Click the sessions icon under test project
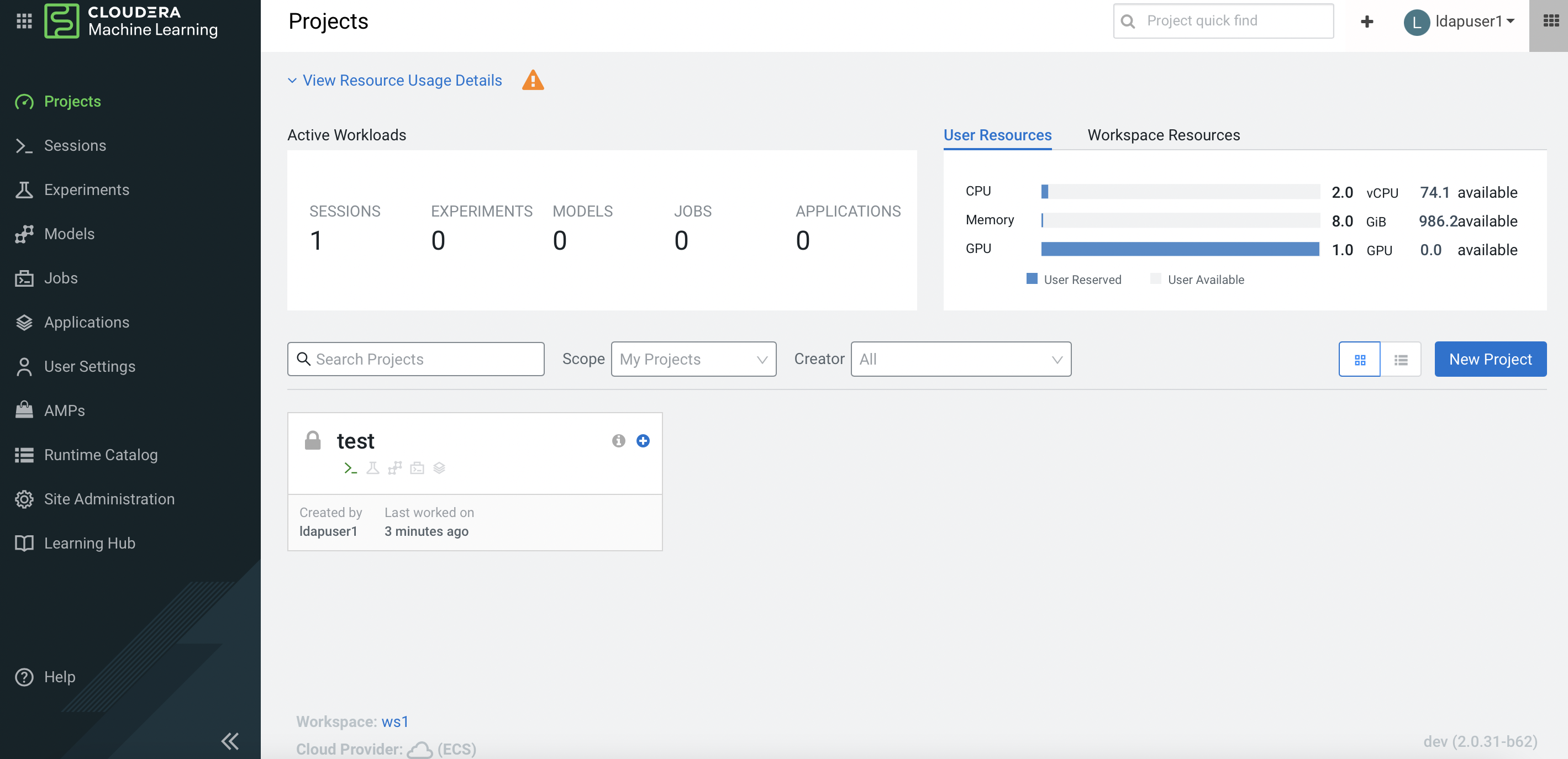Image resolution: width=1568 pixels, height=759 pixels. point(350,468)
